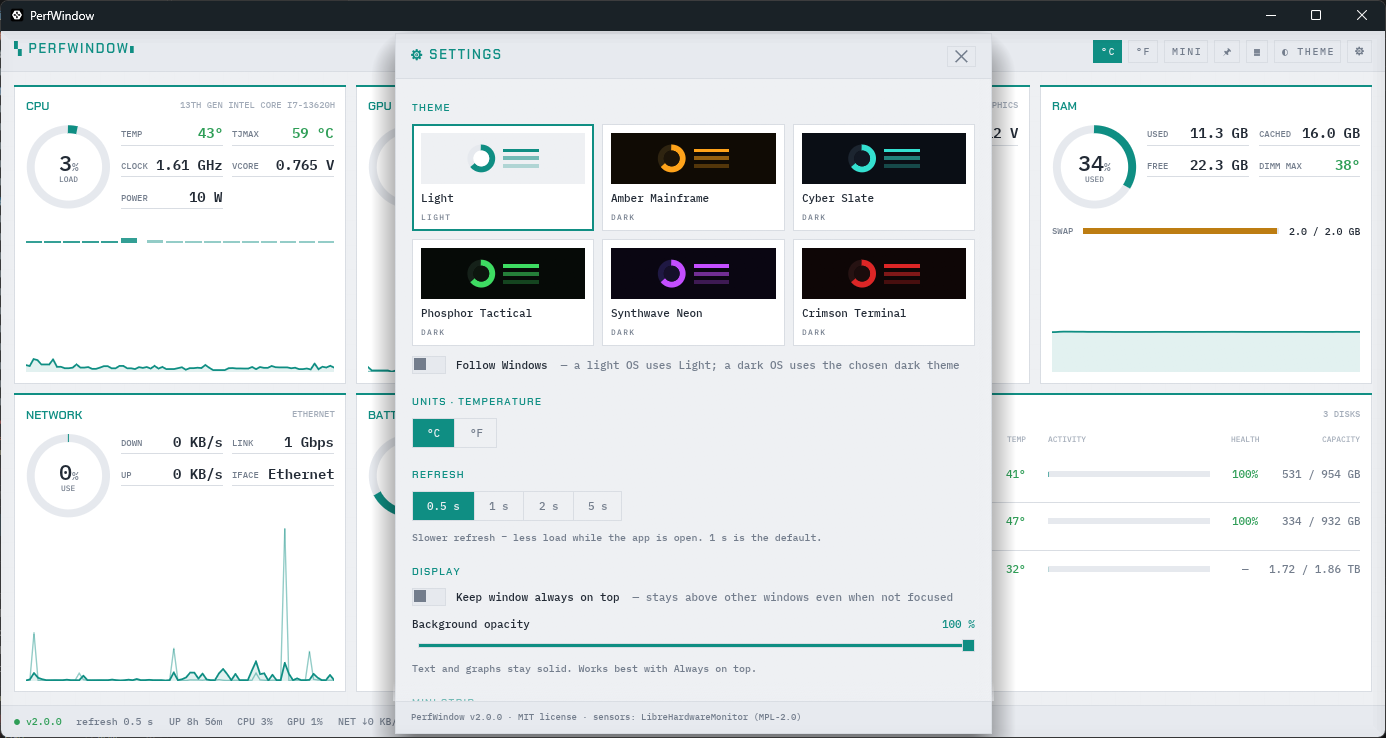Click the gear icon next to SETTINGS title
Image resolution: width=1386 pixels, height=738 pixels.
pos(417,55)
